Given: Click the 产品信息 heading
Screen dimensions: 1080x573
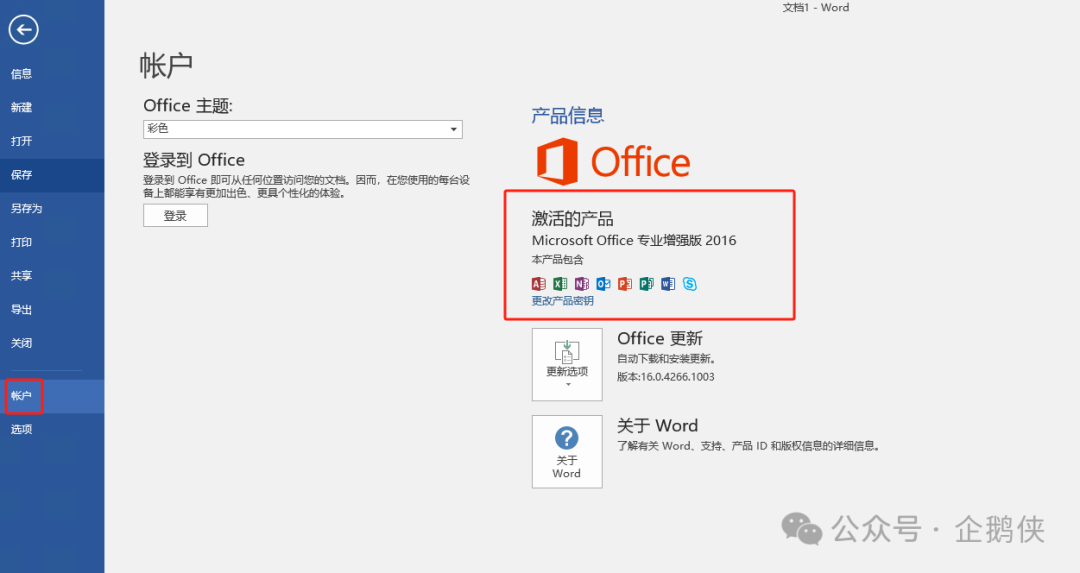Looking at the screenshot, I should click(568, 116).
